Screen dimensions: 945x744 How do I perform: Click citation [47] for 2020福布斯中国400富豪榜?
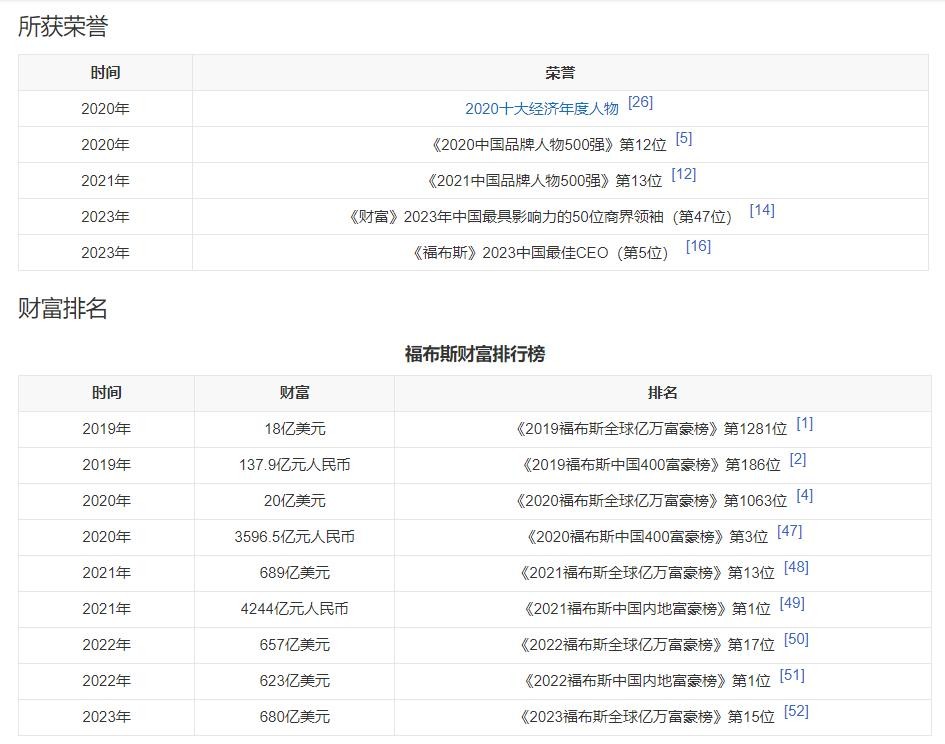(789, 532)
